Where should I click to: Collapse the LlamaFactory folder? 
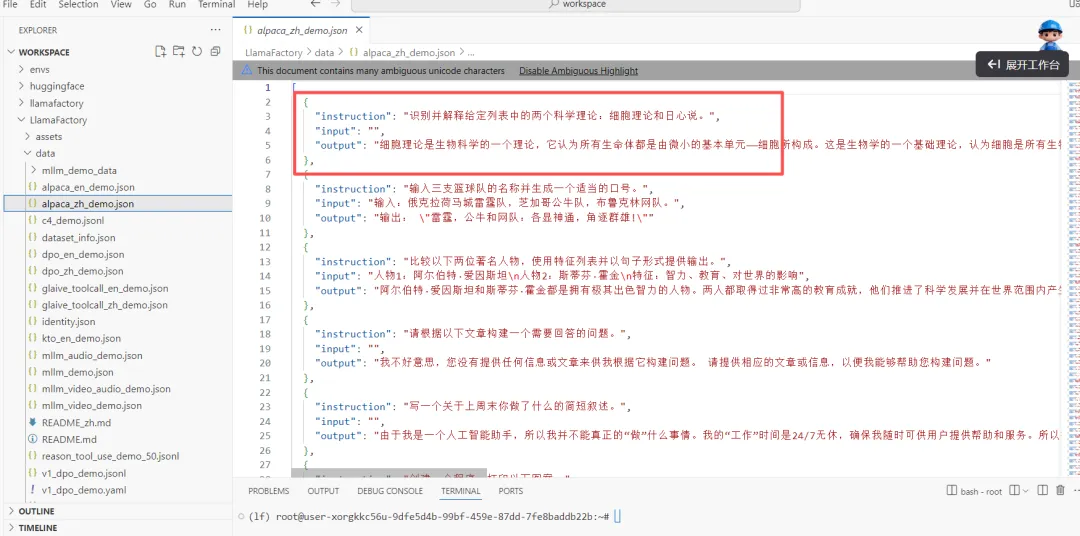click(58, 120)
